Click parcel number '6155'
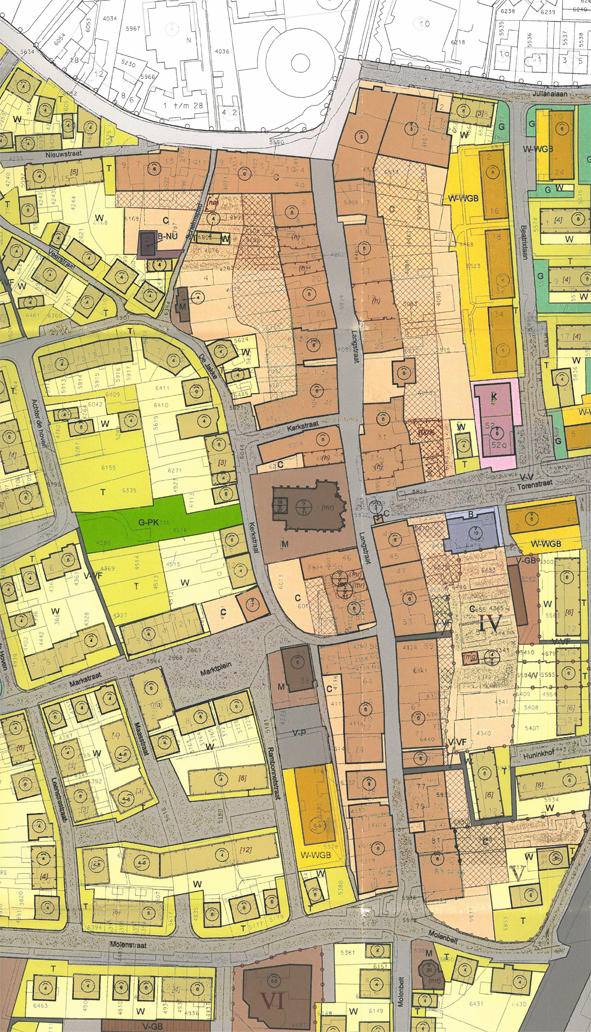591x1032 pixels. pyautogui.click(x=109, y=467)
